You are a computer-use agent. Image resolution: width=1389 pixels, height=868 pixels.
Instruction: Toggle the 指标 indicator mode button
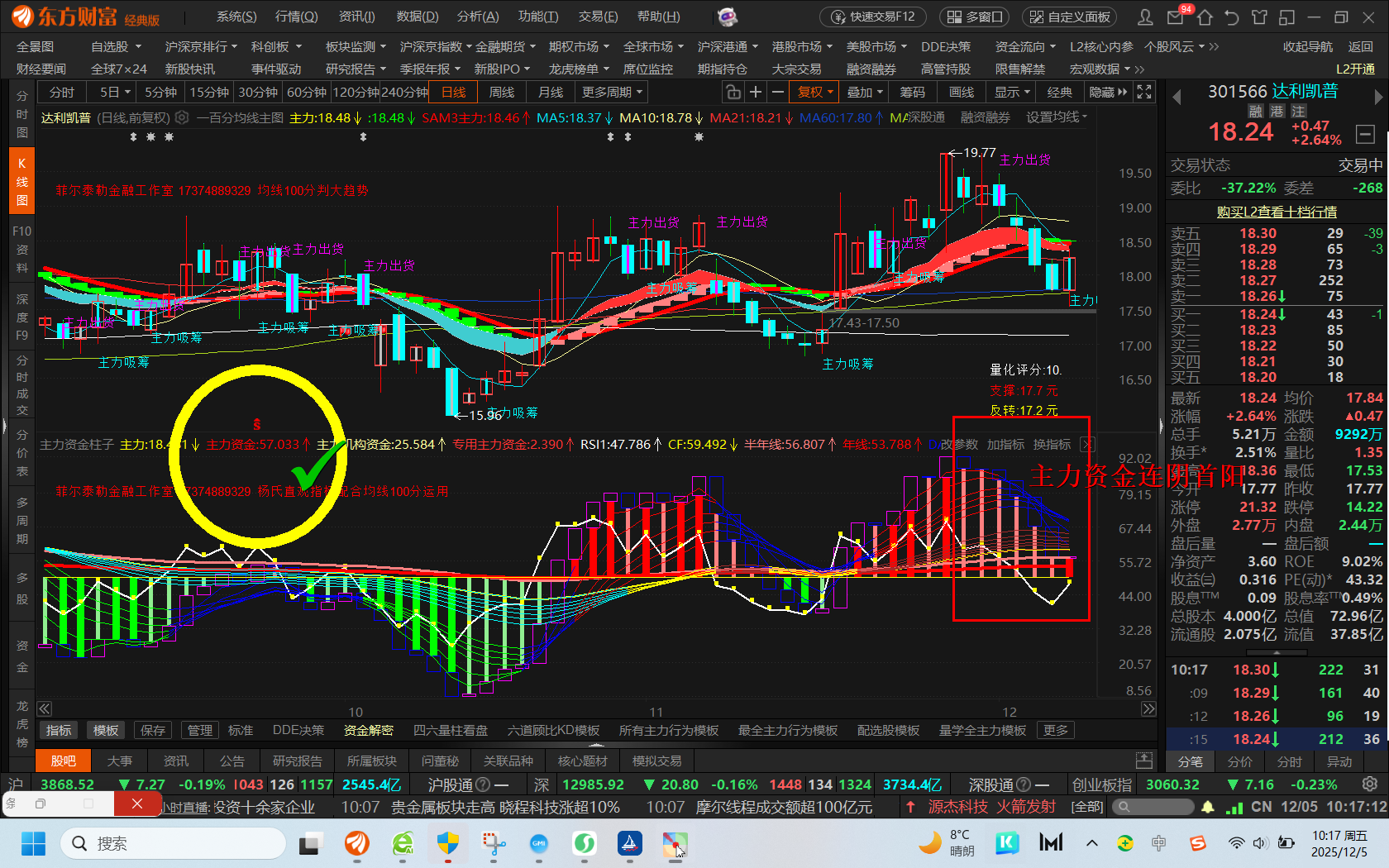coord(59,730)
